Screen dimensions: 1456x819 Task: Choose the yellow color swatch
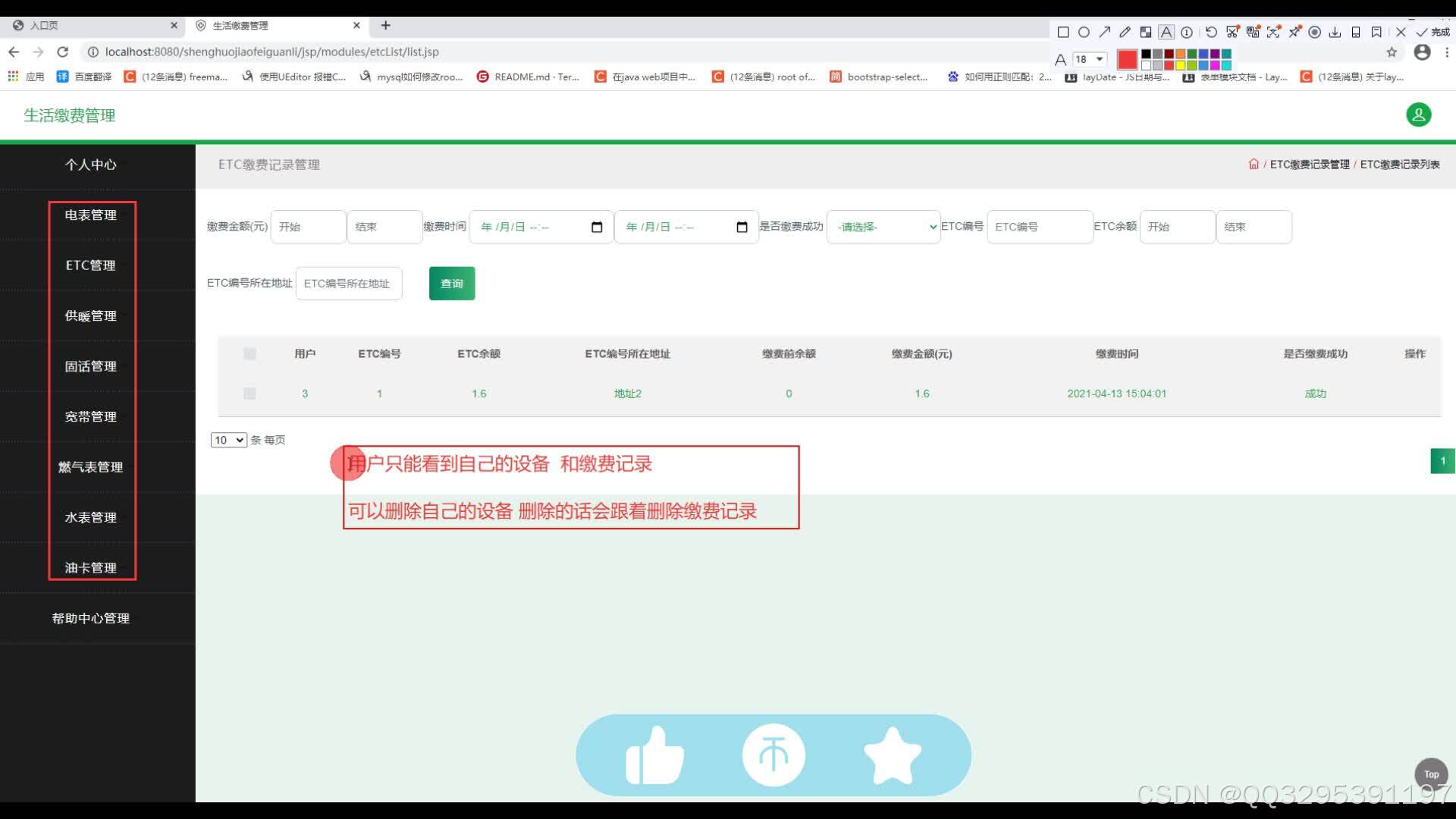pyautogui.click(x=1180, y=65)
